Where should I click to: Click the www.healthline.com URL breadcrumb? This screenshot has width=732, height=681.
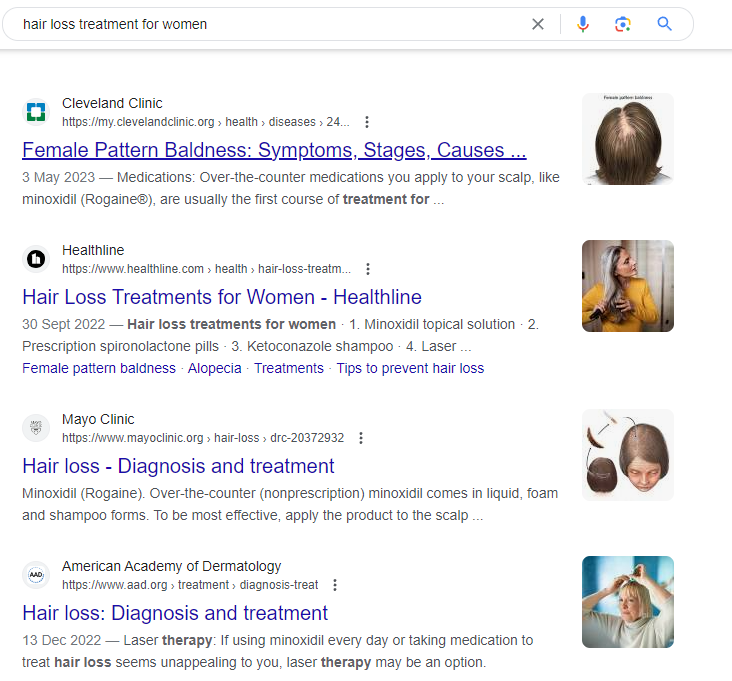(x=206, y=269)
